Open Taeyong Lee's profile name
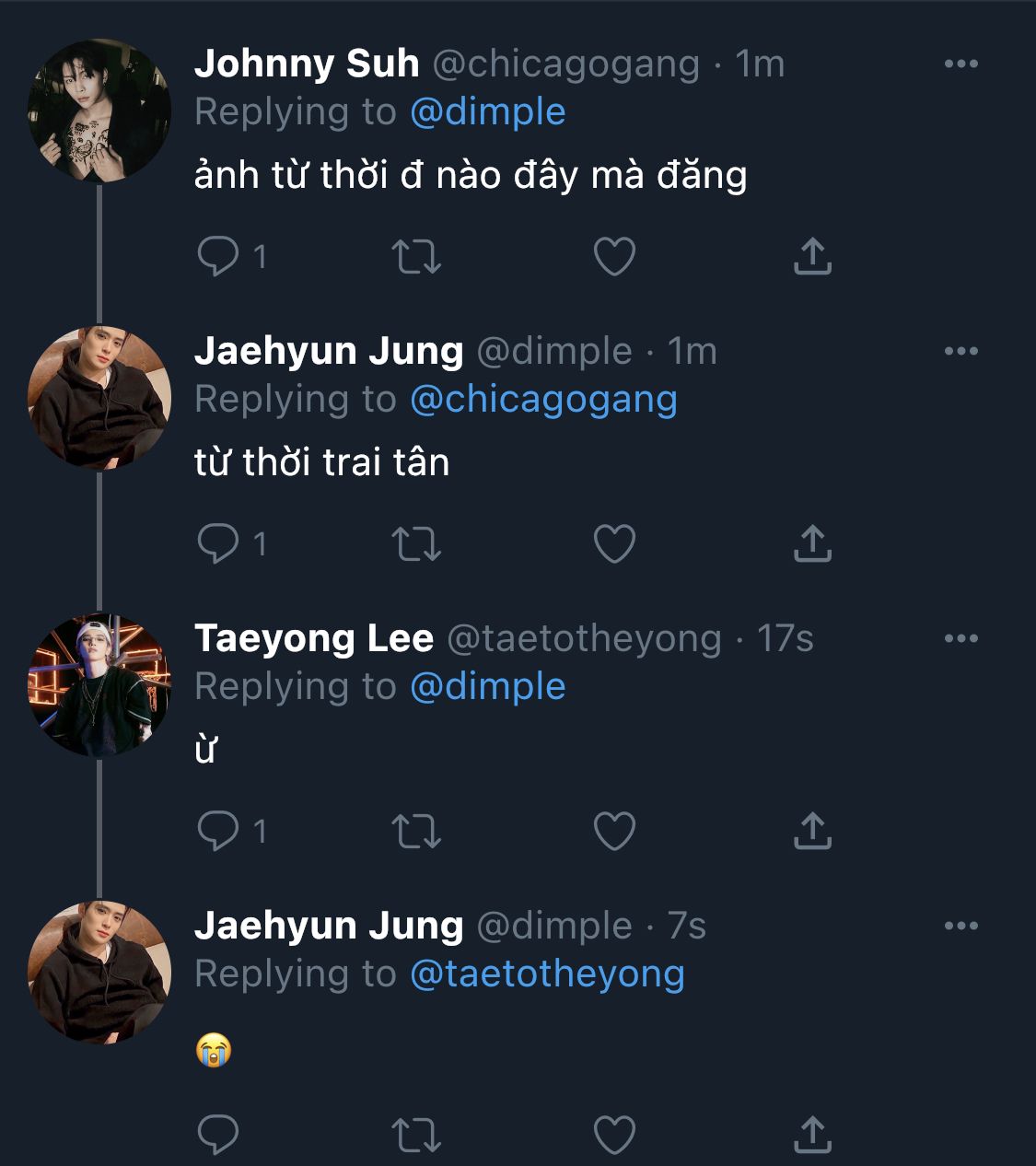Viewport: 1036px width, 1166px height. (314, 638)
